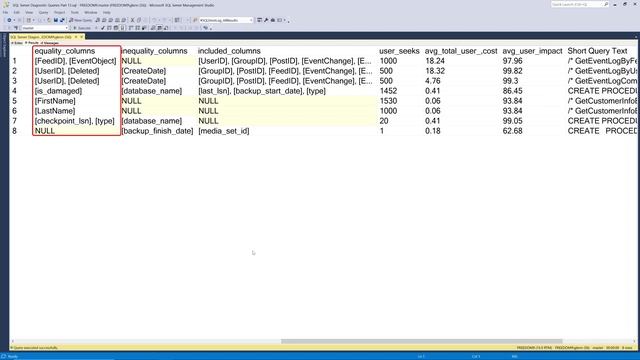Viewport: 640px width, 360px height.
Task: Select the [media_set_id] cell
Action: point(224,131)
